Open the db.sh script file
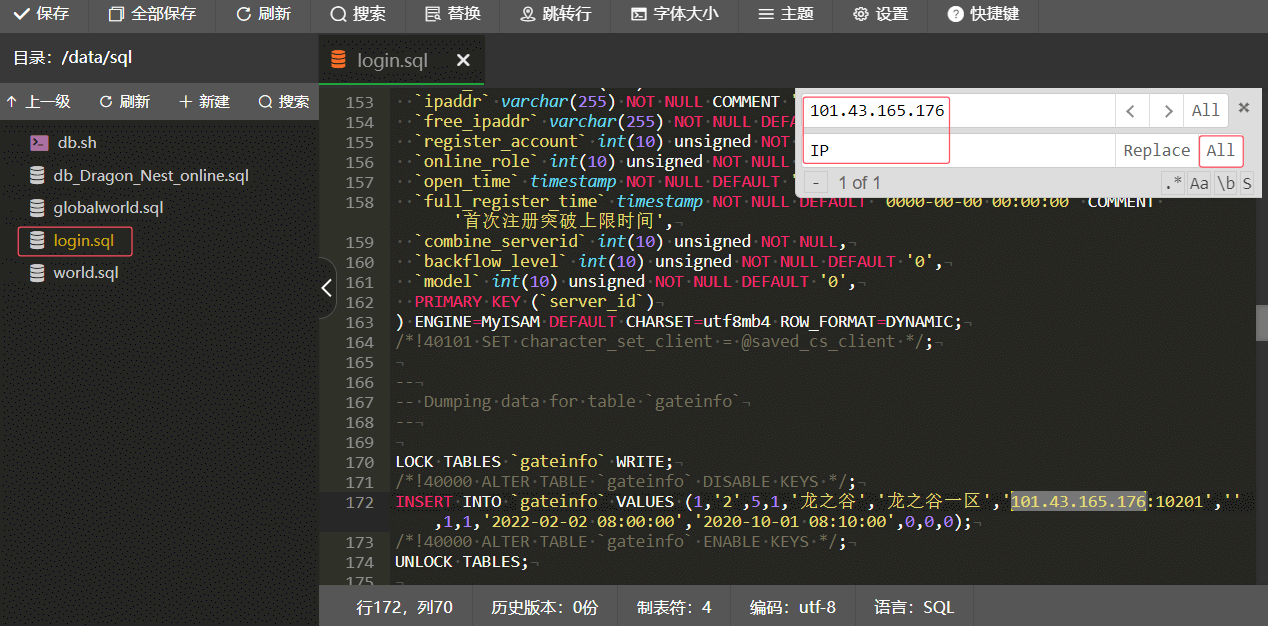 click(x=76, y=143)
